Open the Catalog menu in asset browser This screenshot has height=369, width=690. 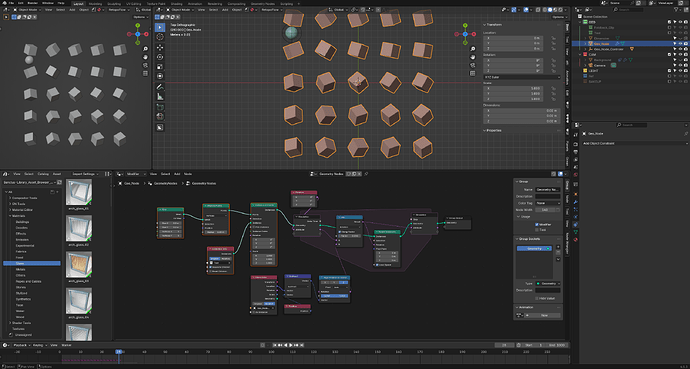pos(44,174)
